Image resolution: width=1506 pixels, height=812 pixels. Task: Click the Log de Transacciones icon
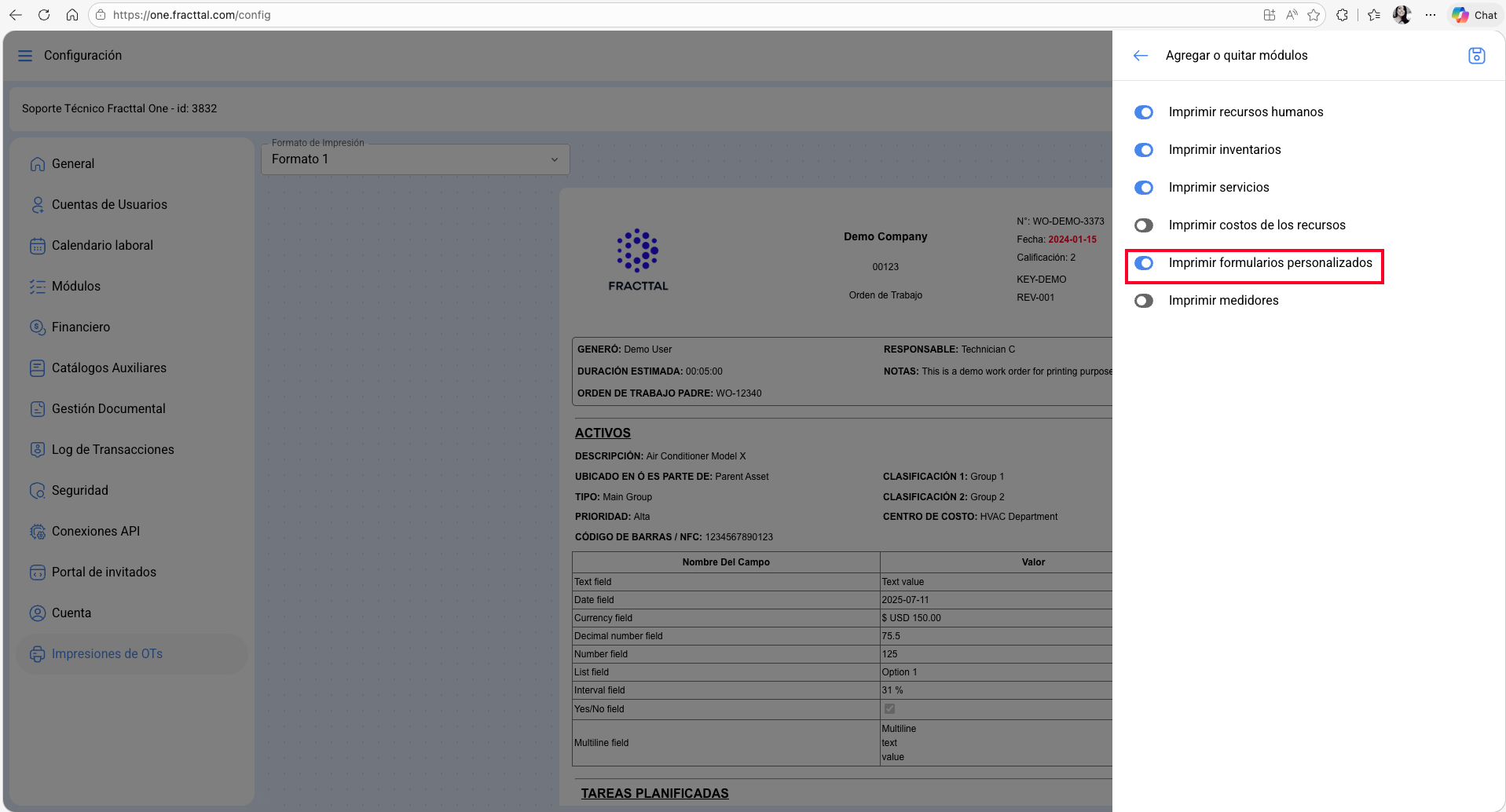pos(38,450)
